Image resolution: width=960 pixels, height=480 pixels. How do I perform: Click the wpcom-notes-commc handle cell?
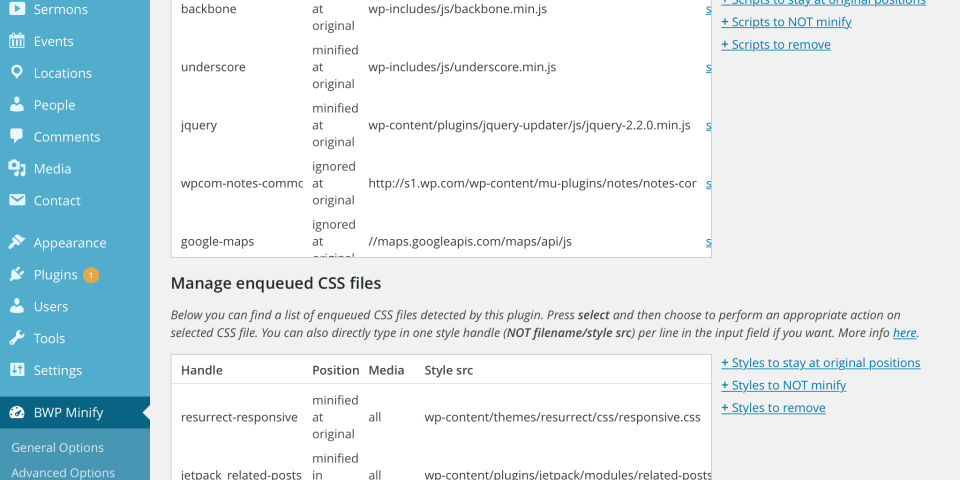pyautogui.click(x=242, y=183)
